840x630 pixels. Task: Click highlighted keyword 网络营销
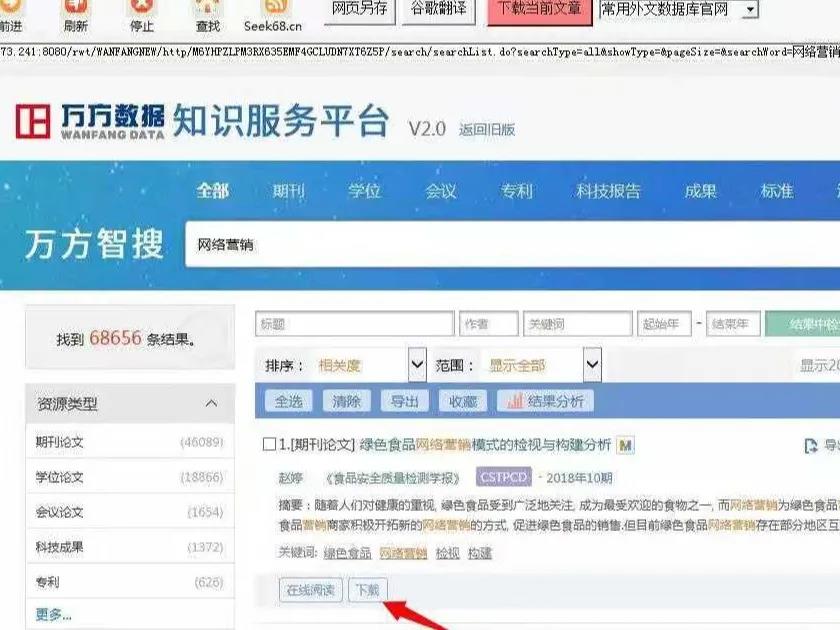tap(403, 553)
